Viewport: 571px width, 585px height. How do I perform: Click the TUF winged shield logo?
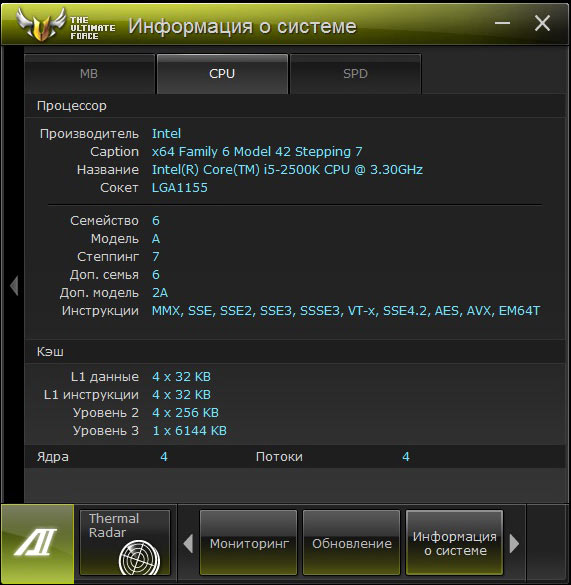coord(41,25)
